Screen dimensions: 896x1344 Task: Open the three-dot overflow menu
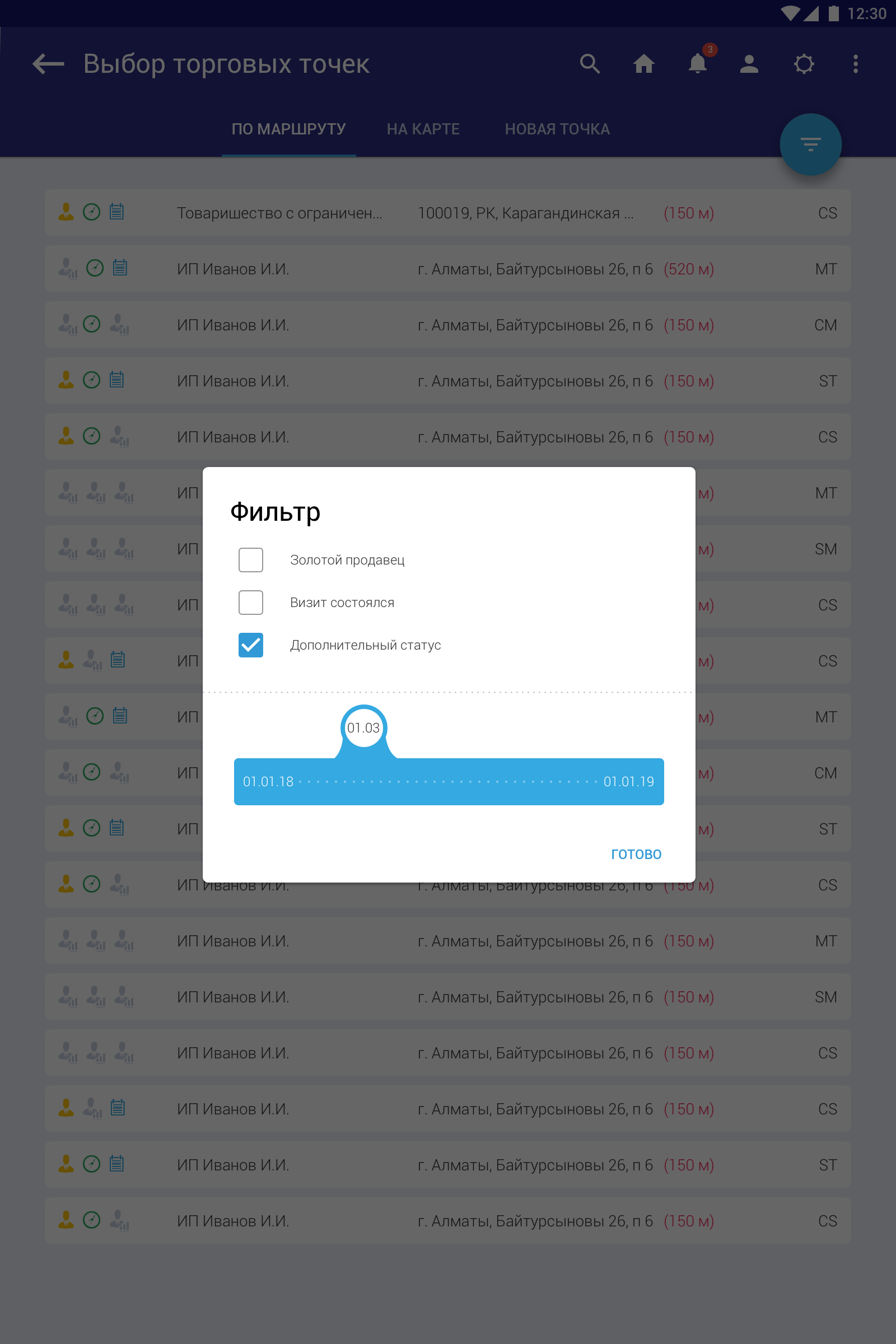coord(856,64)
